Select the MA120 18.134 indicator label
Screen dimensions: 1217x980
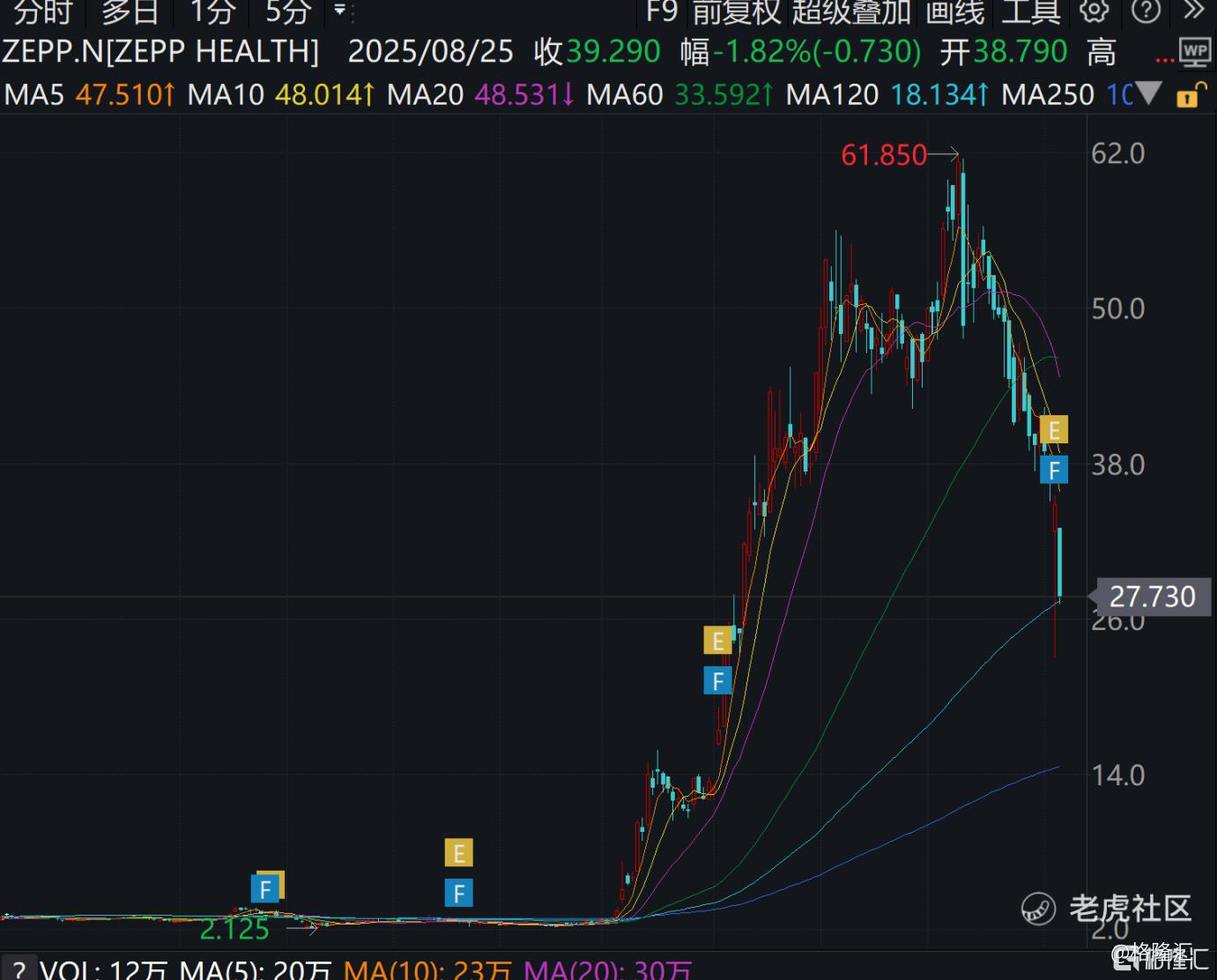click(887, 94)
